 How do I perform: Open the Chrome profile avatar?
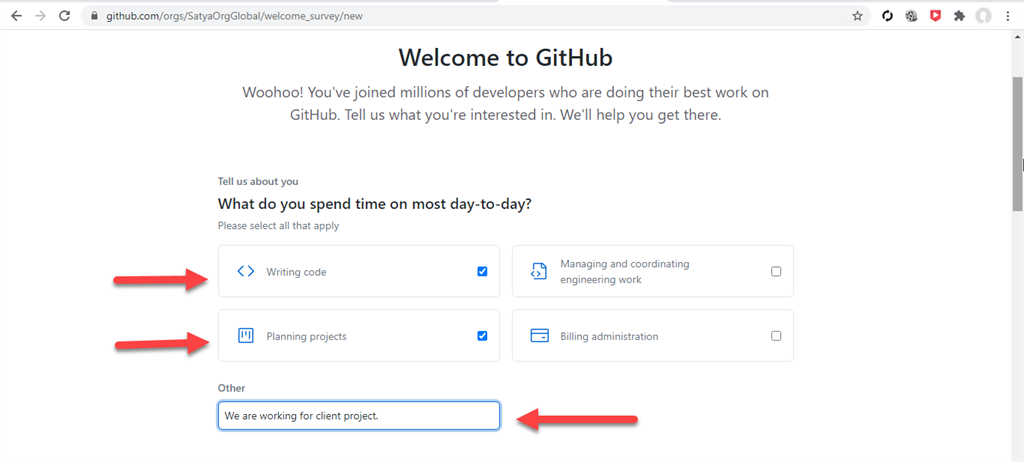click(984, 16)
